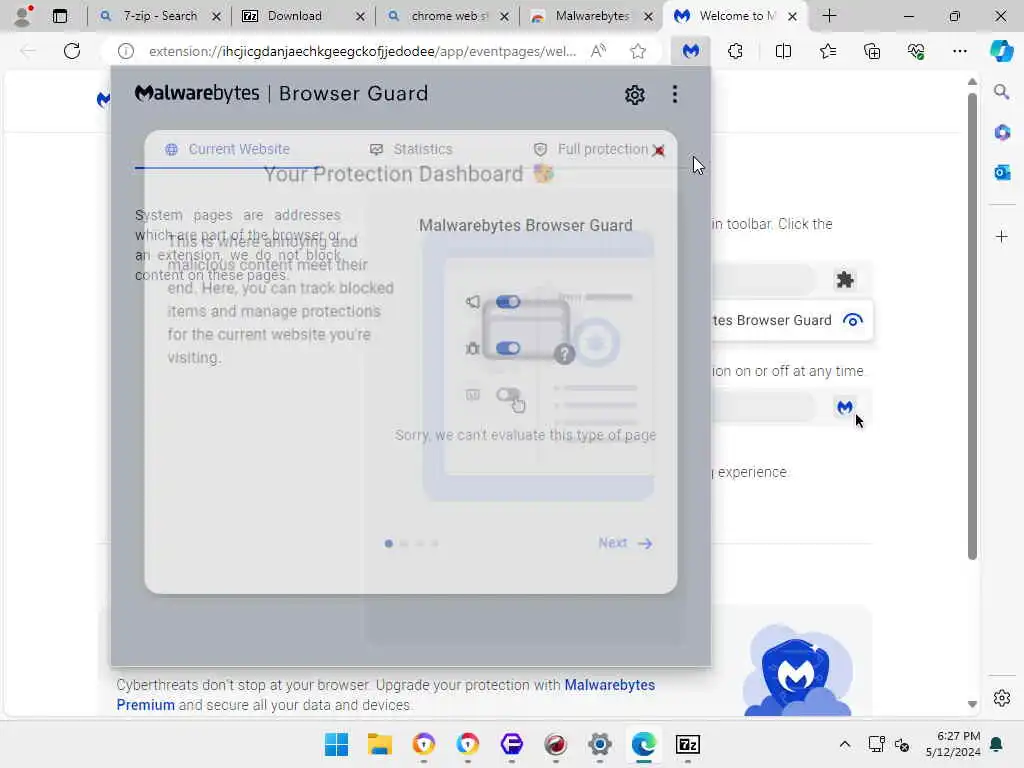Screen dimensions: 1024x768
Task: Open Favorites list icon
Action: pos(827,51)
